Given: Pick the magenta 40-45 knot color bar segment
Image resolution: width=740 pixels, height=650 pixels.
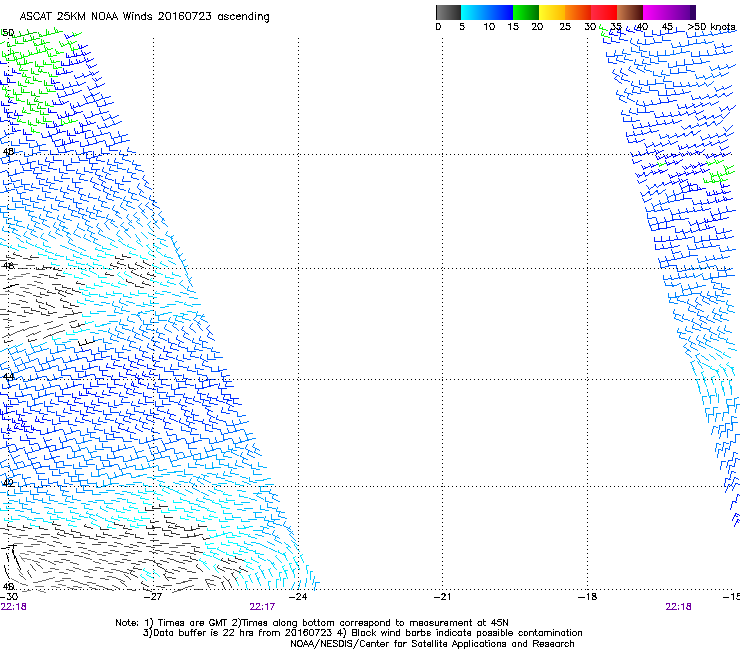Looking at the screenshot, I should [x=656, y=12].
